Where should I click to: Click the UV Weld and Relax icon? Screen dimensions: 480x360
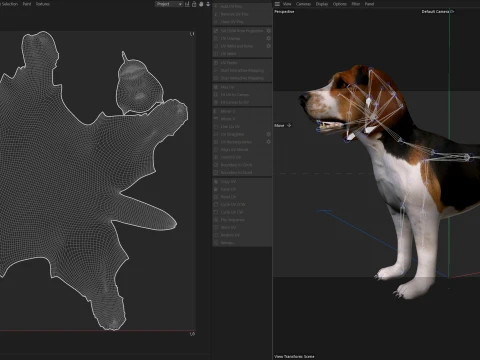(216, 46)
